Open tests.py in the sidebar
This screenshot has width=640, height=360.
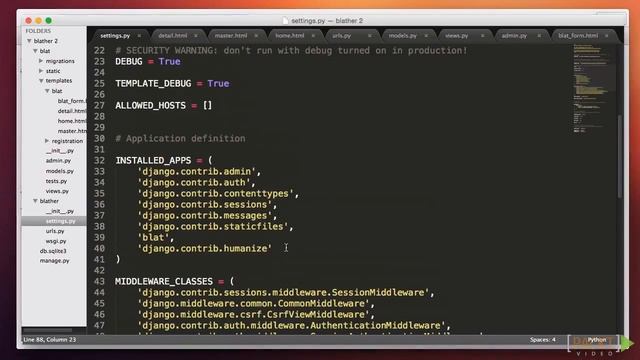(x=56, y=181)
